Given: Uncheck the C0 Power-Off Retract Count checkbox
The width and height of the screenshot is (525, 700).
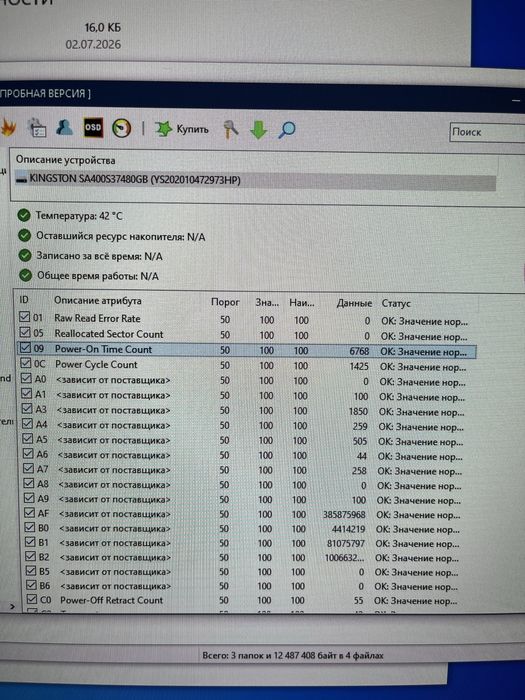Looking at the screenshot, I should 32,599.
